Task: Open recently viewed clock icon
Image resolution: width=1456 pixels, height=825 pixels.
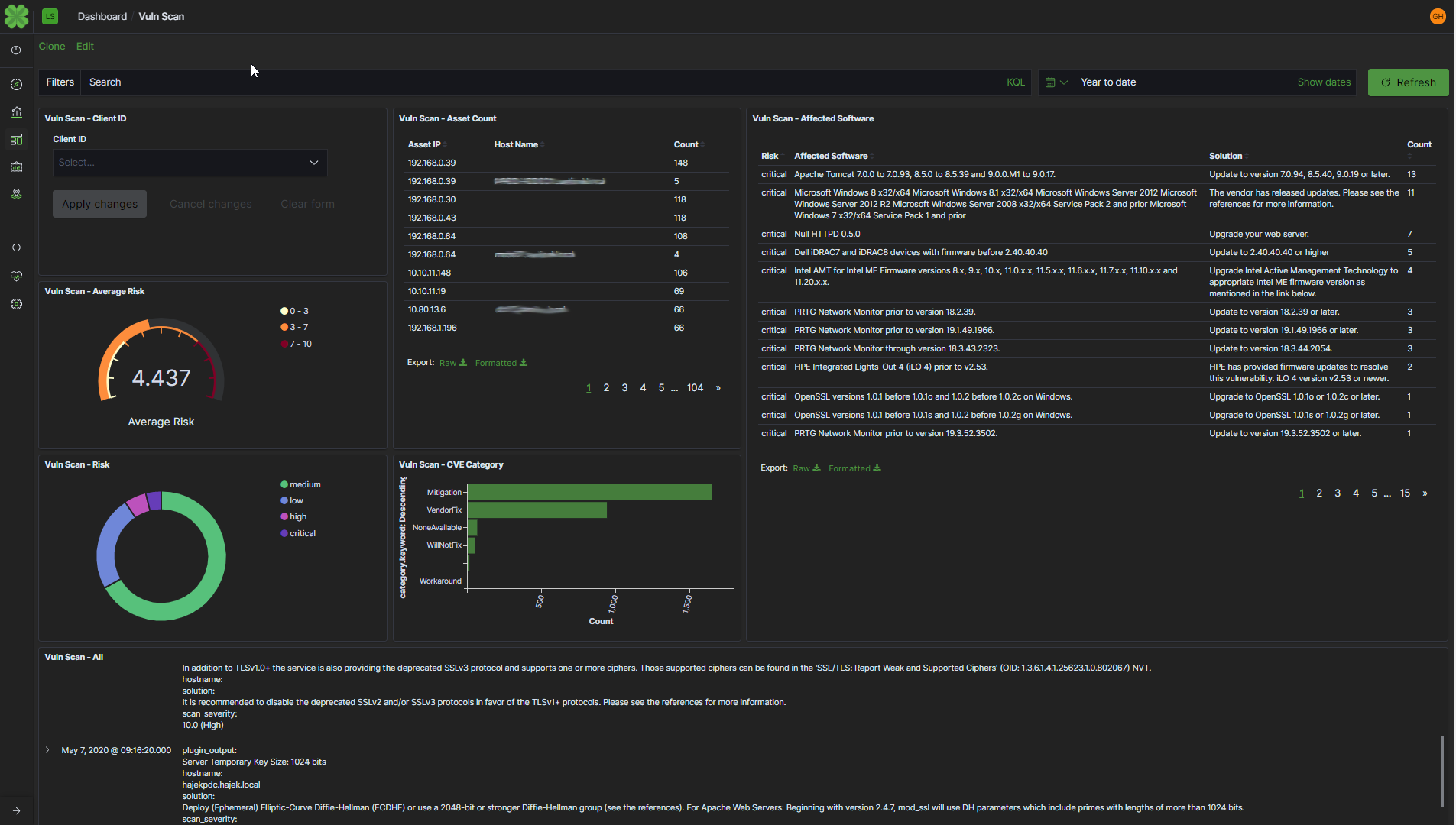Action: (x=16, y=50)
